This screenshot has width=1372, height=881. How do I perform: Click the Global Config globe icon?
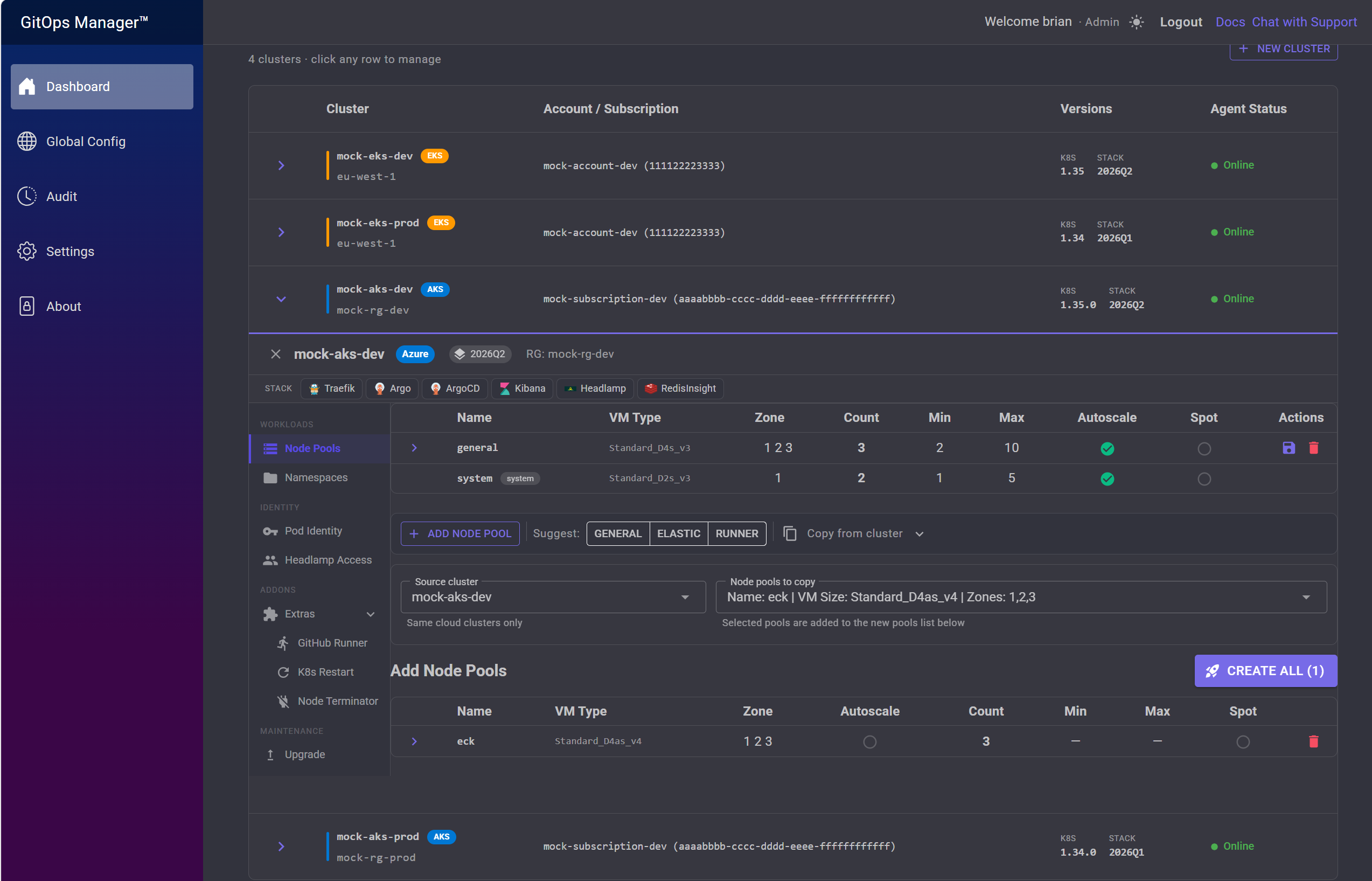[27, 141]
